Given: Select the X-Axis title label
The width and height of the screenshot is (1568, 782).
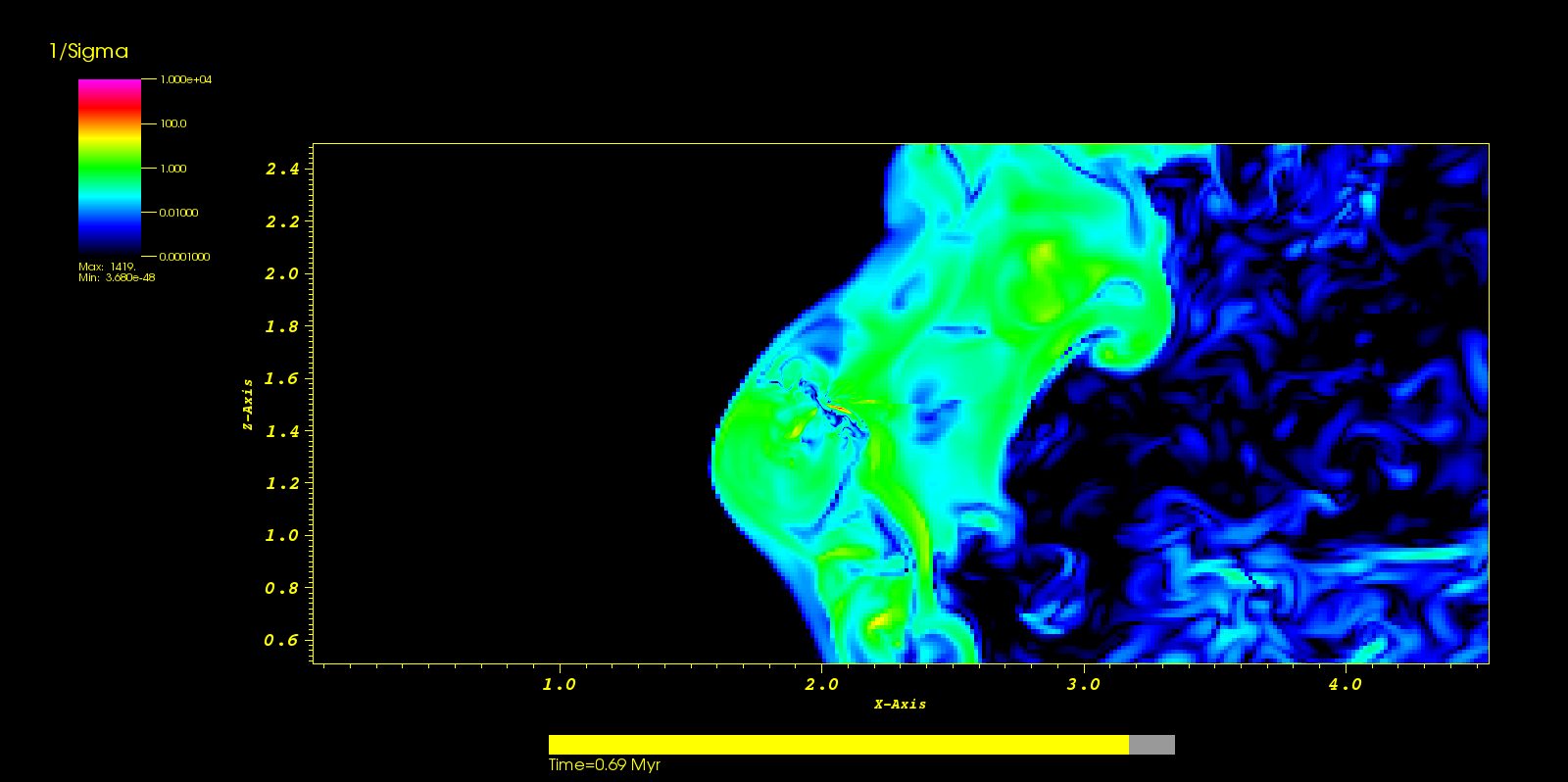Looking at the screenshot, I should [900, 704].
